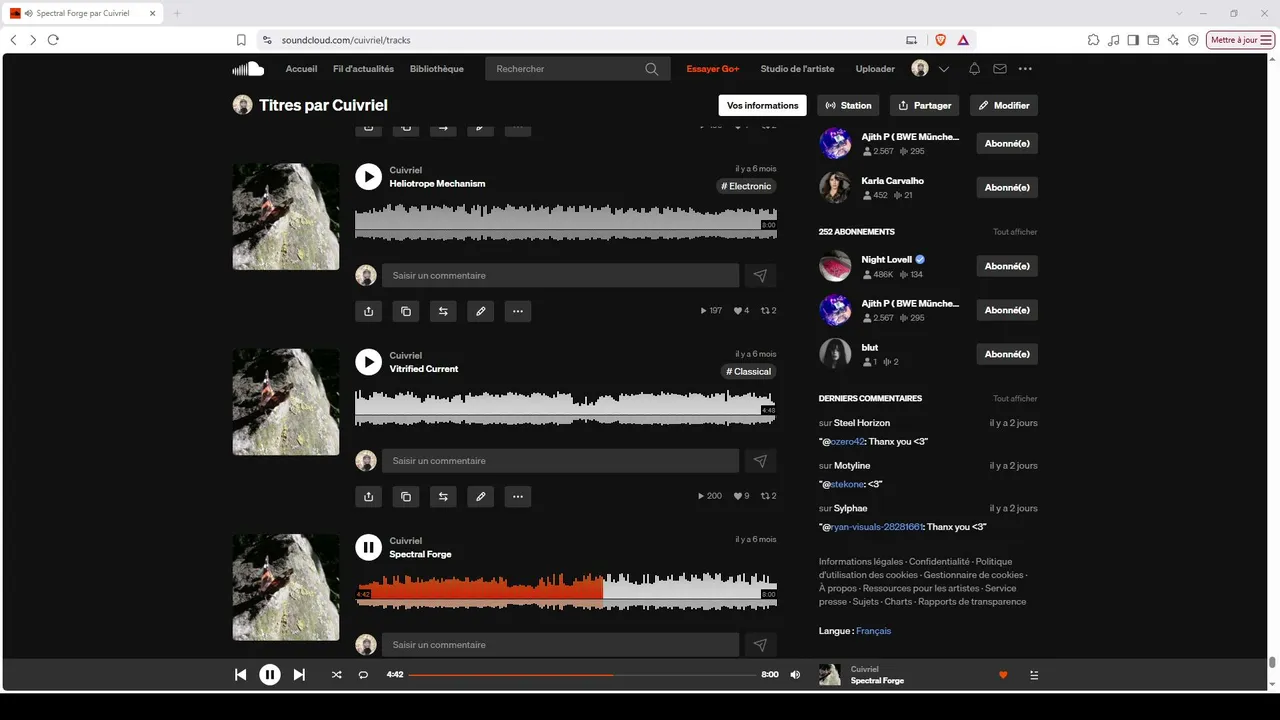This screenshot has width=1280, height=720.
Task: Open the play queue in the player bar
Action: pos(1034,675)
